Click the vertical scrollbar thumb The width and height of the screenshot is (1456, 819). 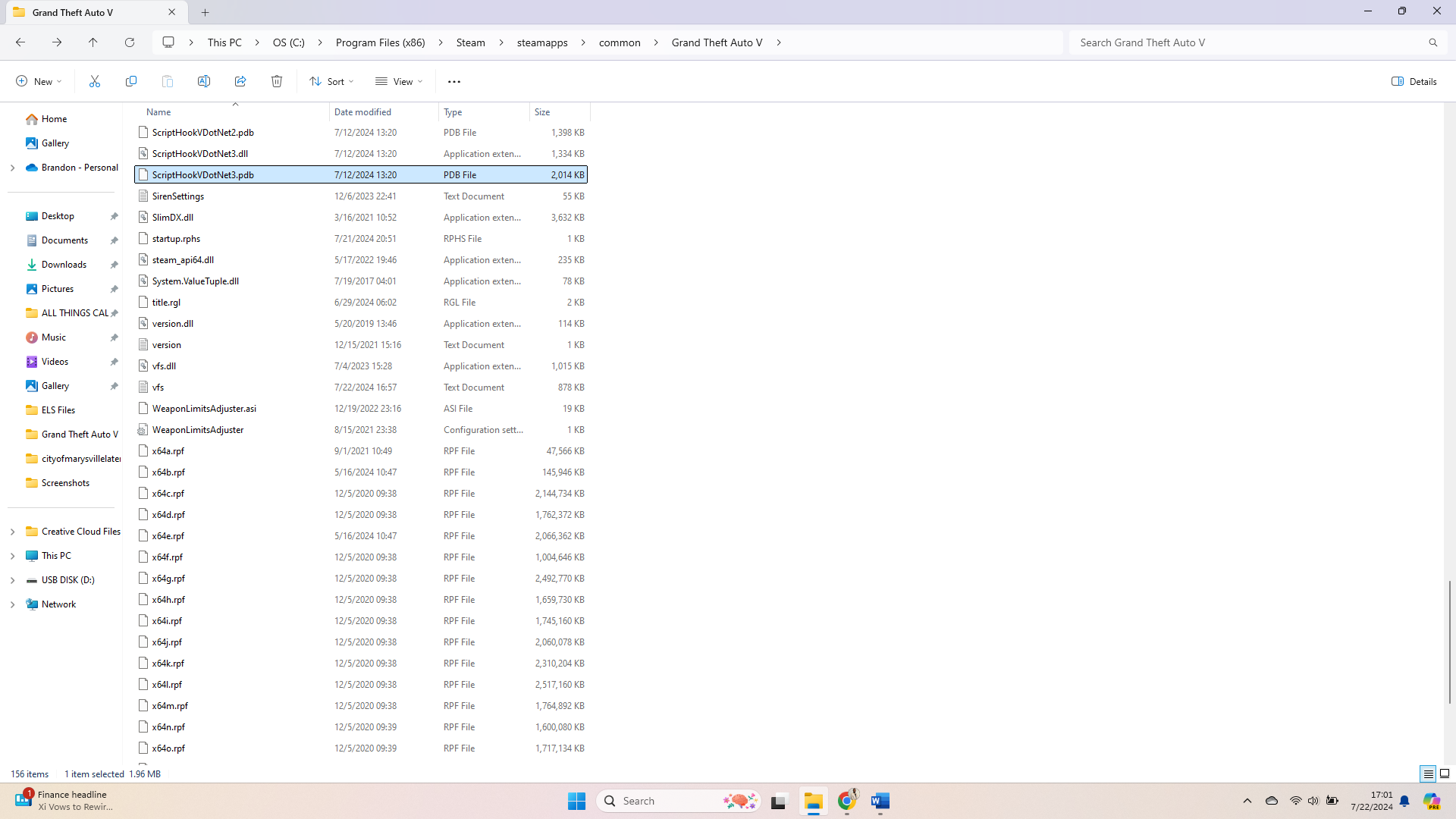tap(1449, 642)
